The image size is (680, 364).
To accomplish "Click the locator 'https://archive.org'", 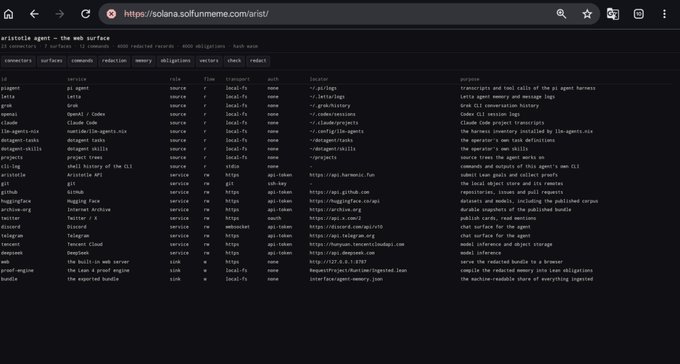I will coord(335,210).
